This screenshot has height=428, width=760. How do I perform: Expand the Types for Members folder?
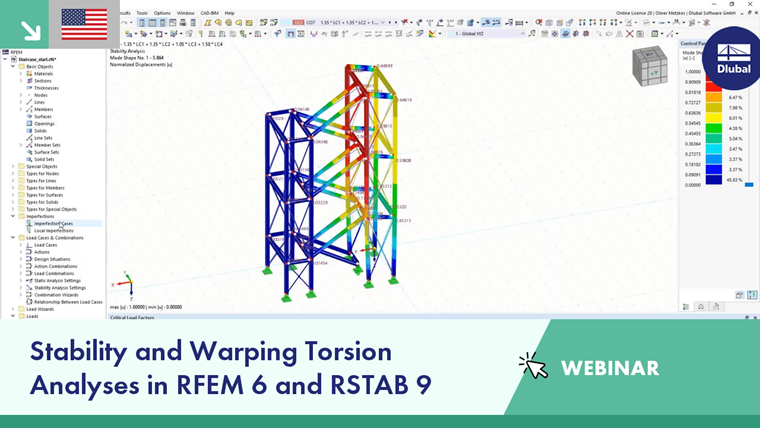13,188
